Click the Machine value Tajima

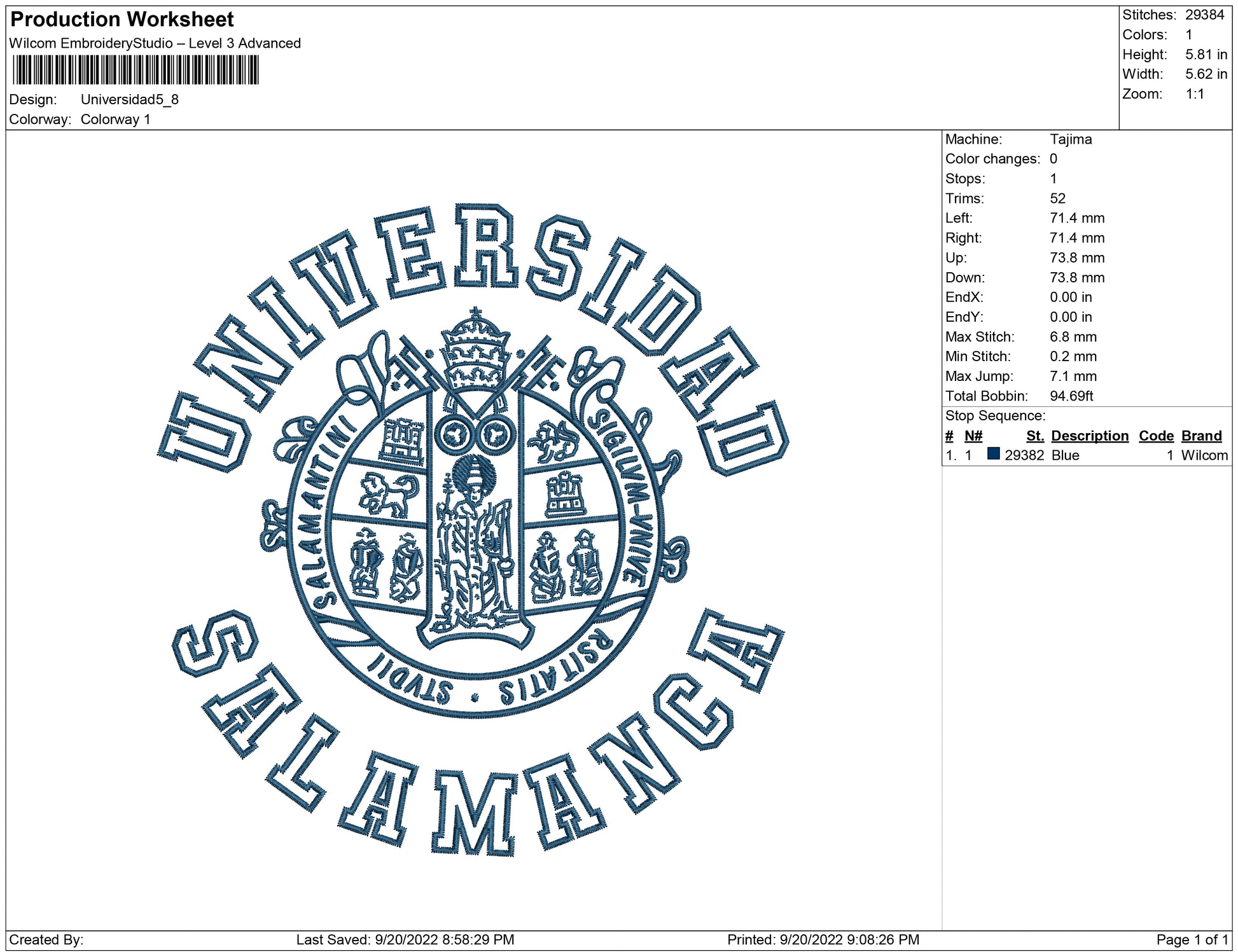click(1070, 139)
